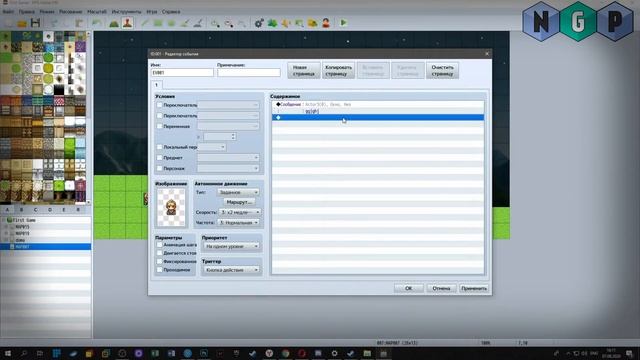
Task: Open the Локальный переключатель dropdown
Action: click(211, 147)
